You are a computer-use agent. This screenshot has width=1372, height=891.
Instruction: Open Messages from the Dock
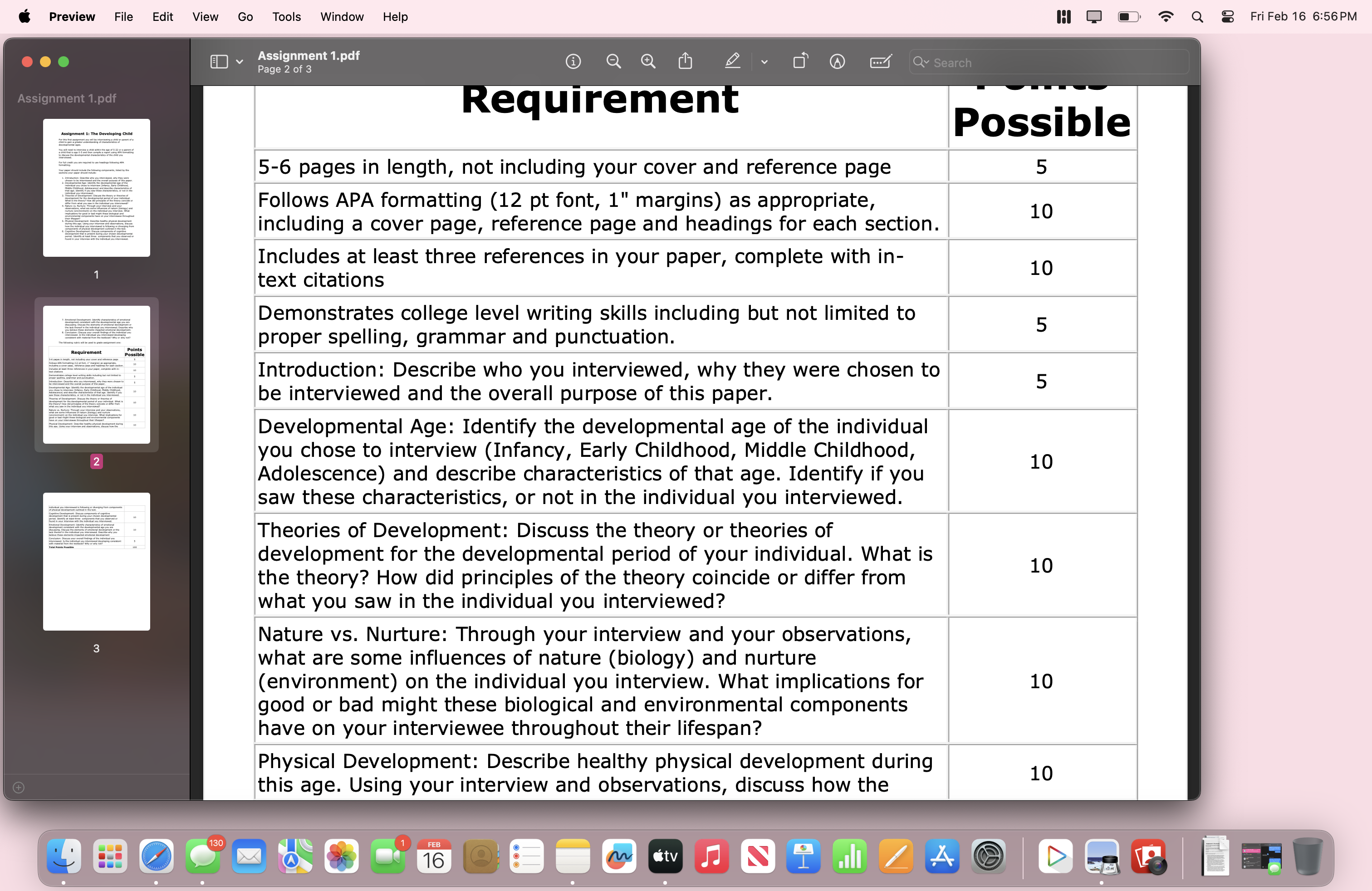click(203, 858)
